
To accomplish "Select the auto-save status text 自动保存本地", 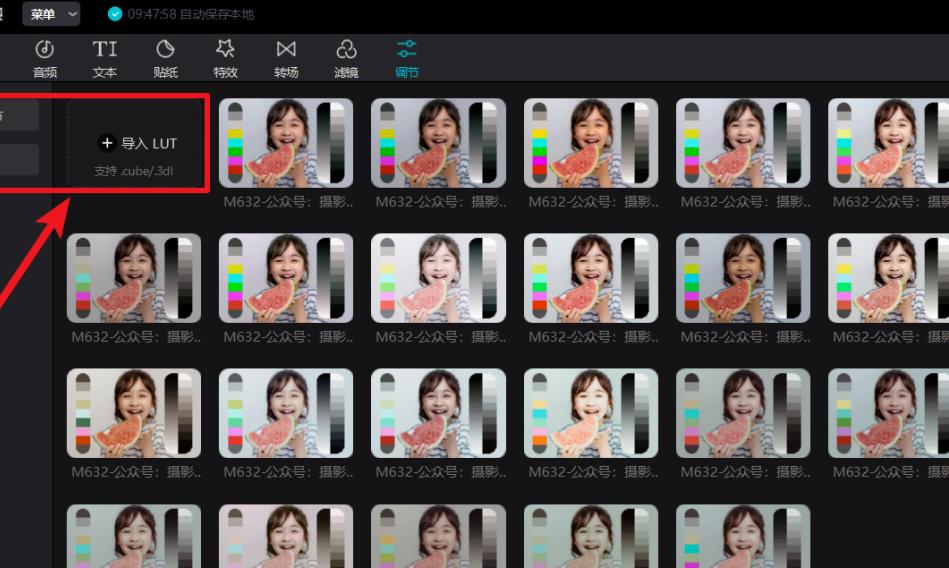I will [x=217, y=14].
